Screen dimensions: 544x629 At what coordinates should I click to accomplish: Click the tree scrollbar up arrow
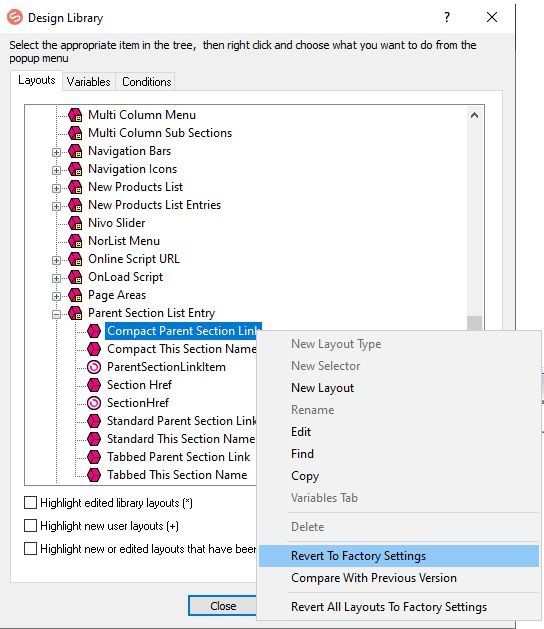[x=475, y=116]
